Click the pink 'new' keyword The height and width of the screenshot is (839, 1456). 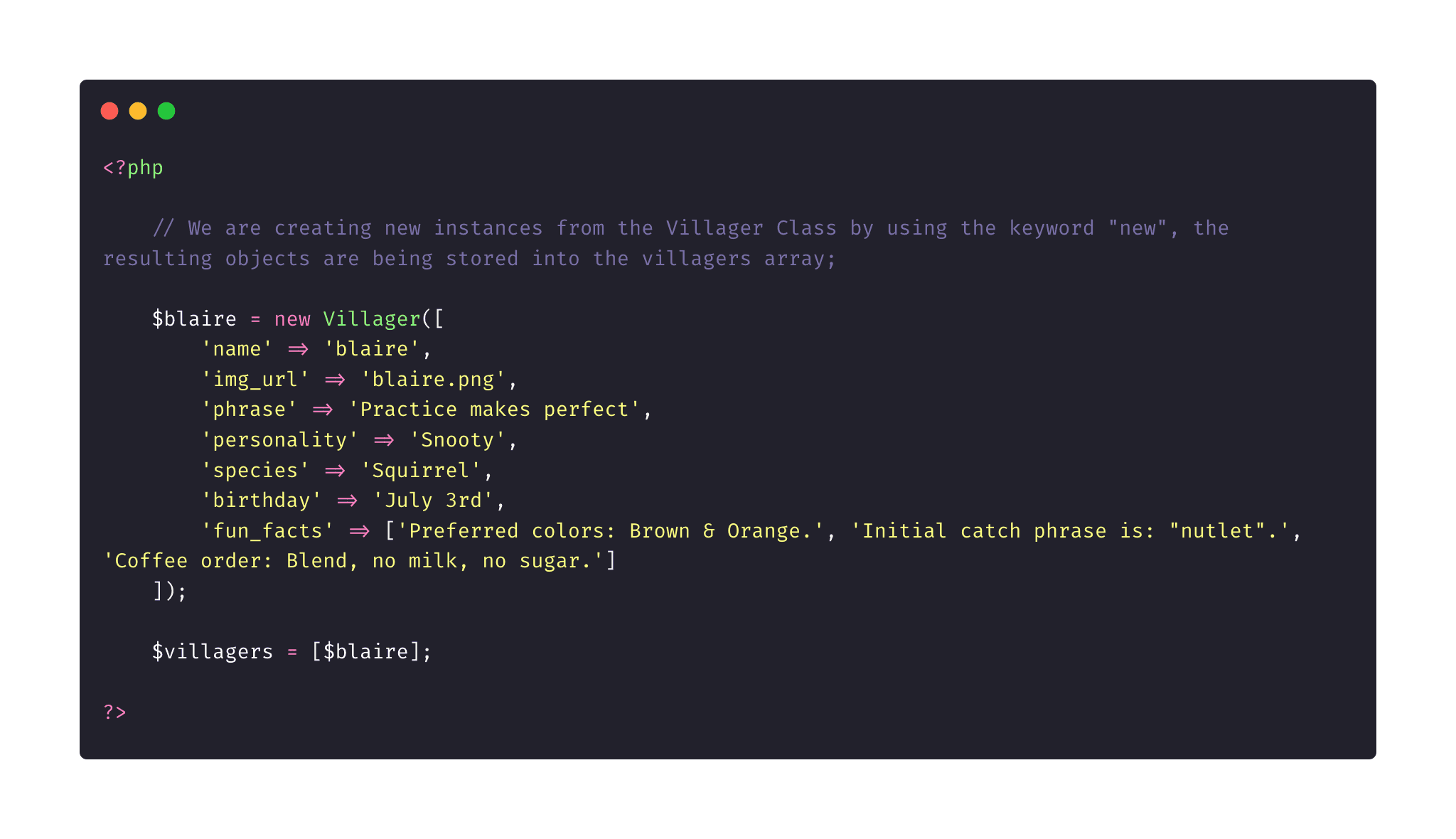point(292,319)
